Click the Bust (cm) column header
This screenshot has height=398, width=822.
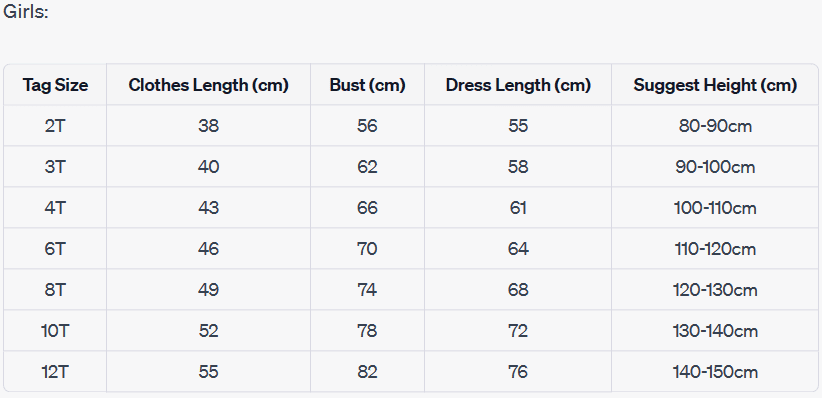click(367, 85)
